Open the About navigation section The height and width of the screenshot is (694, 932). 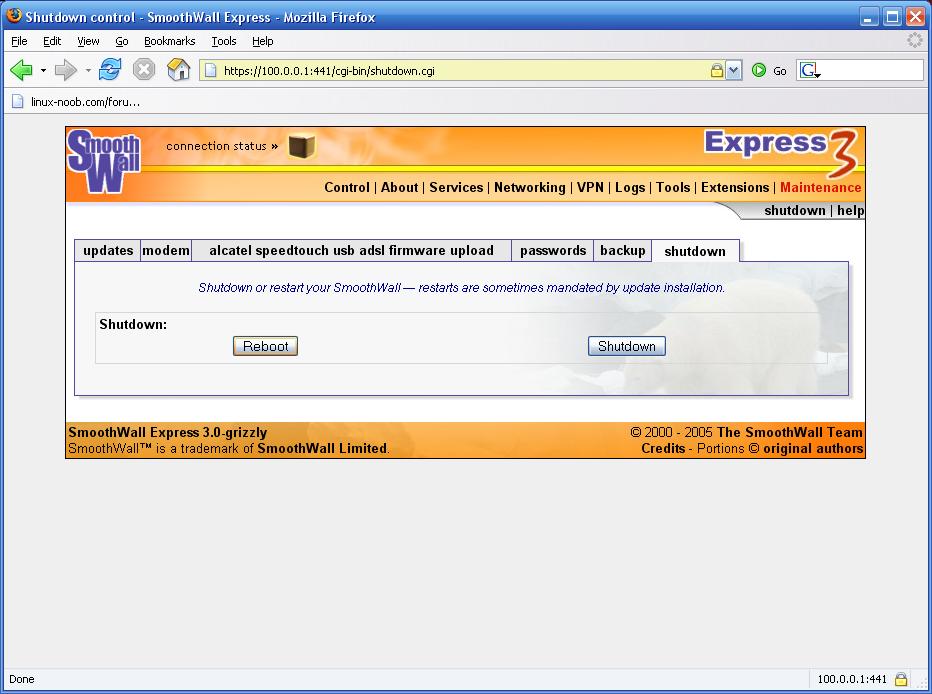click(399, 187)
